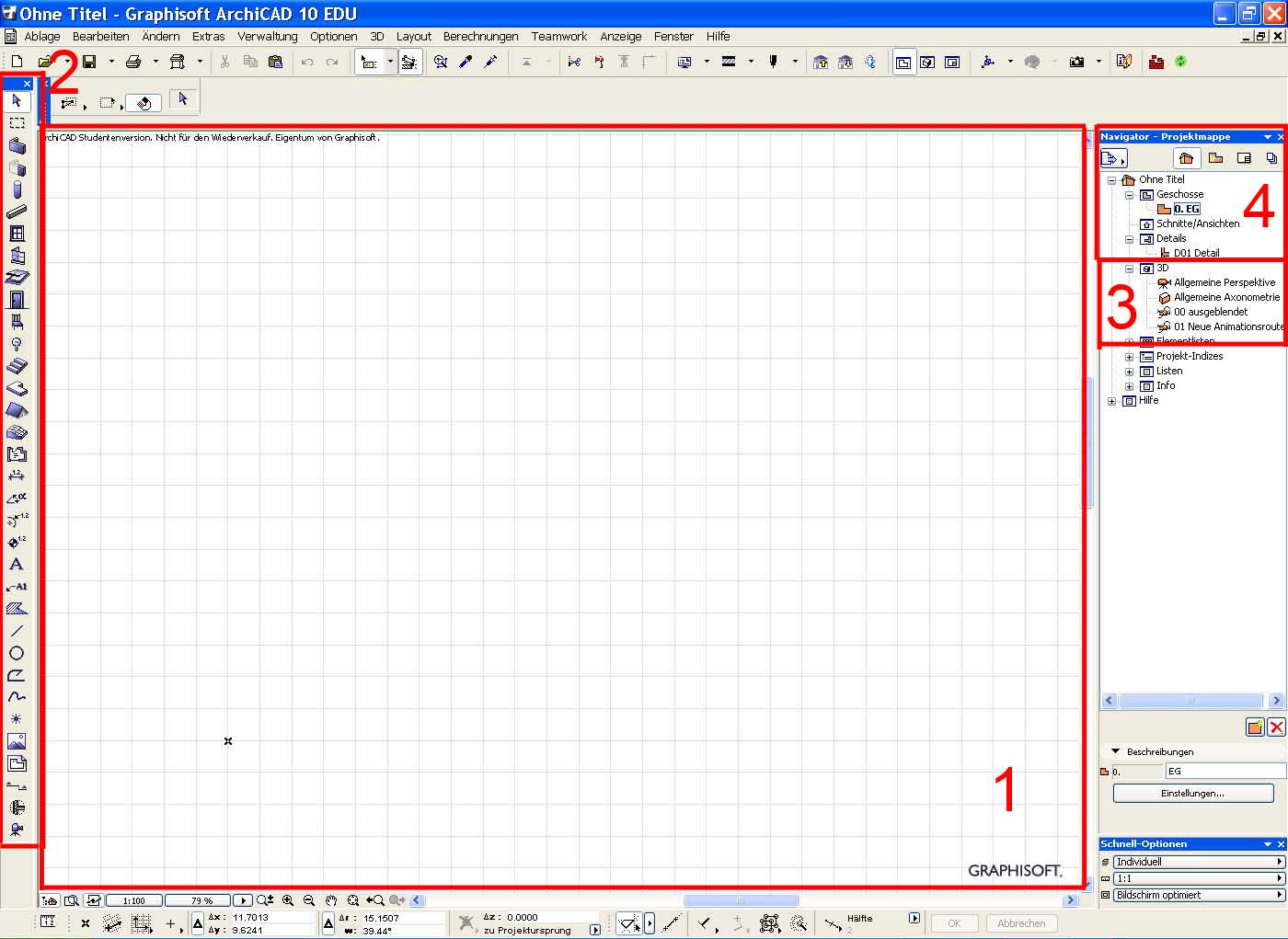The width and height of the screenshot is (1288, 939).
Task: Select the Spline tool
Action: [17, 697]
